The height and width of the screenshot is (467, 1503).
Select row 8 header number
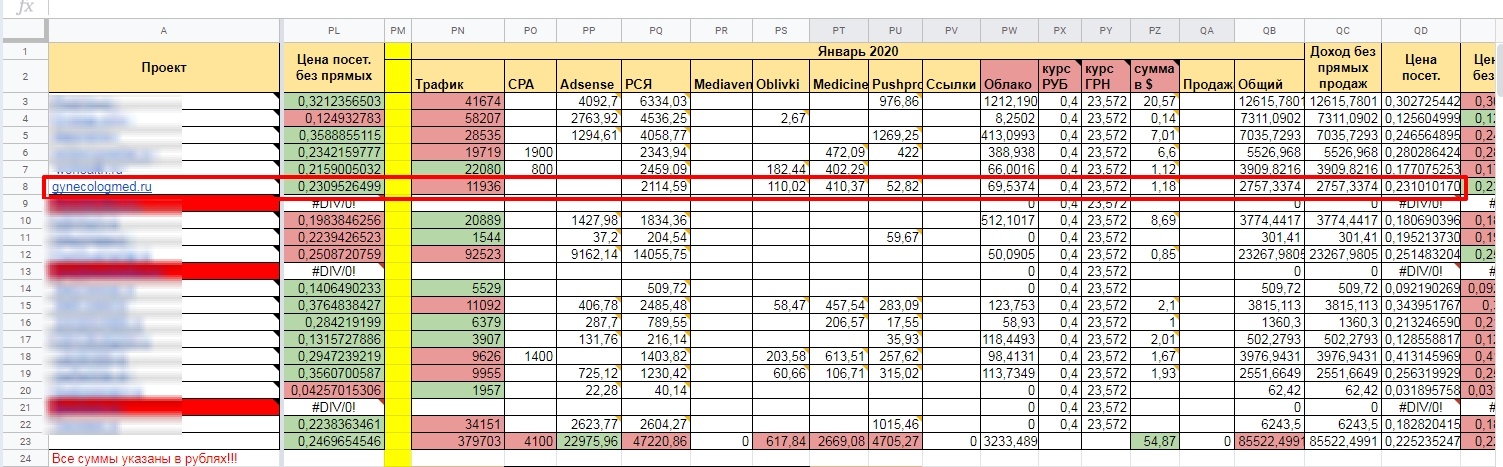point(24,186)
